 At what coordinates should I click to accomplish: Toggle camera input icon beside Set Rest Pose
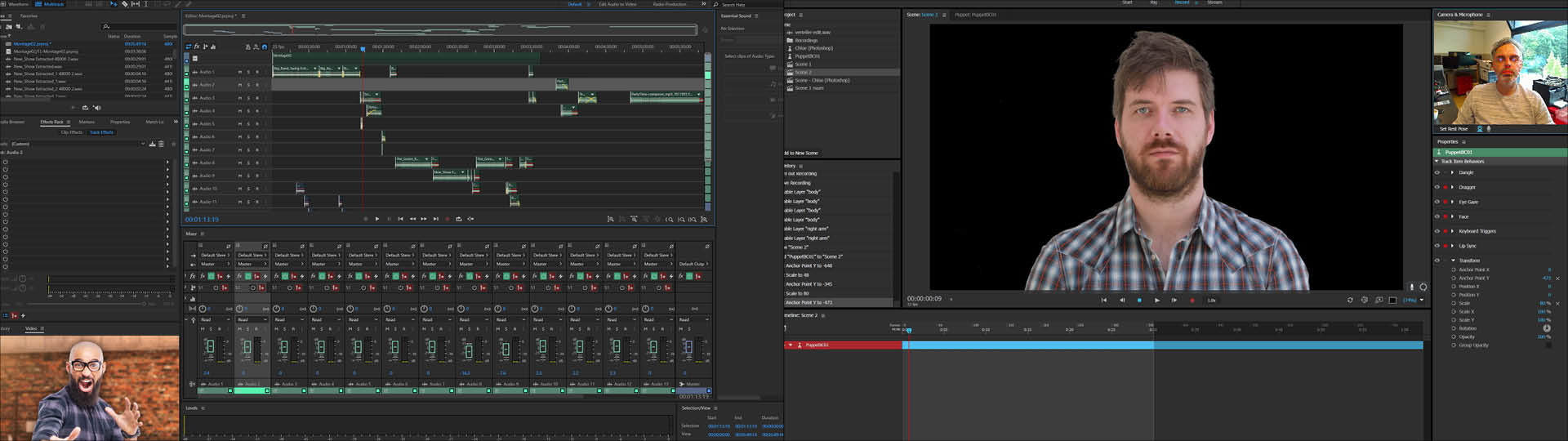[1479, 129]
